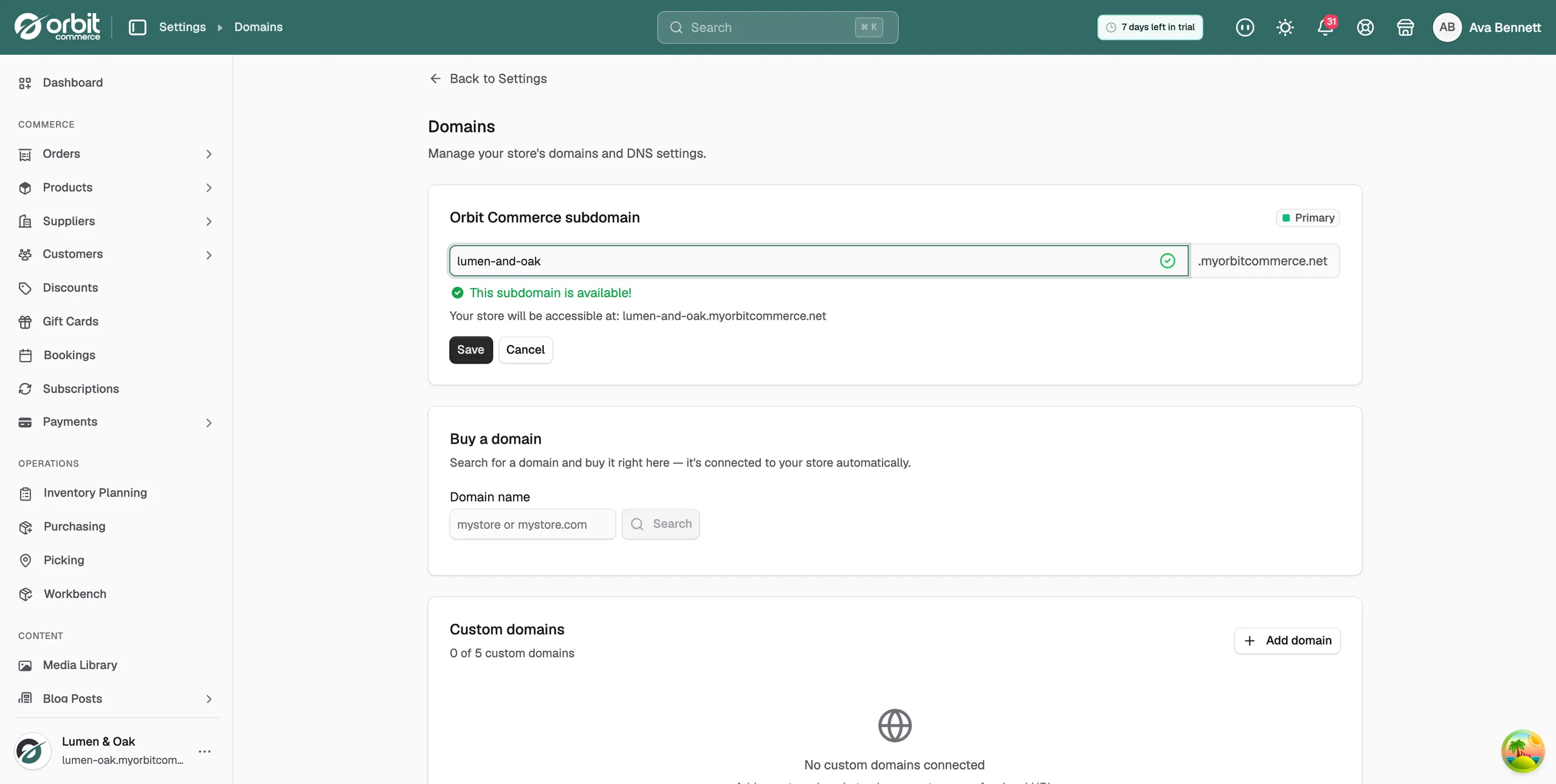Screen dimensions: 1556x784
Task: Expand the Blog Posts submenu chevron
Action: tap(208, 699)
